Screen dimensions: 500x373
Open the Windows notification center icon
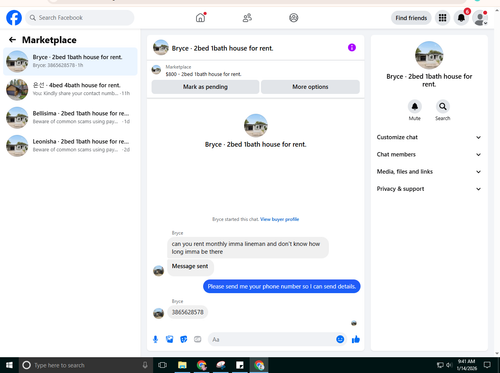[x=487, y=365]
